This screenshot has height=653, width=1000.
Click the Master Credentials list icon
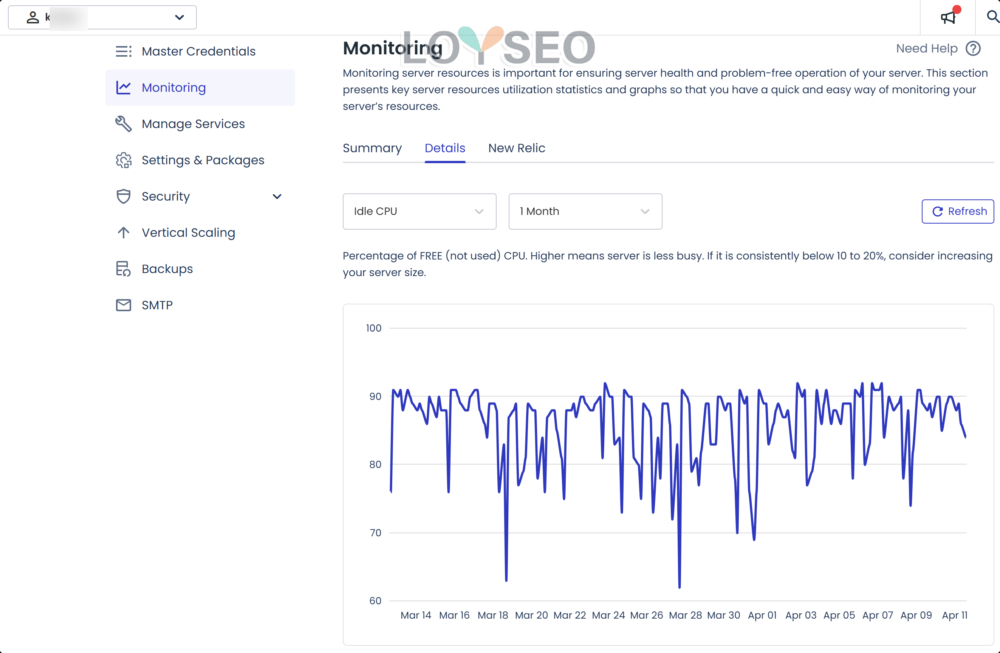click(x=123, y=51)
